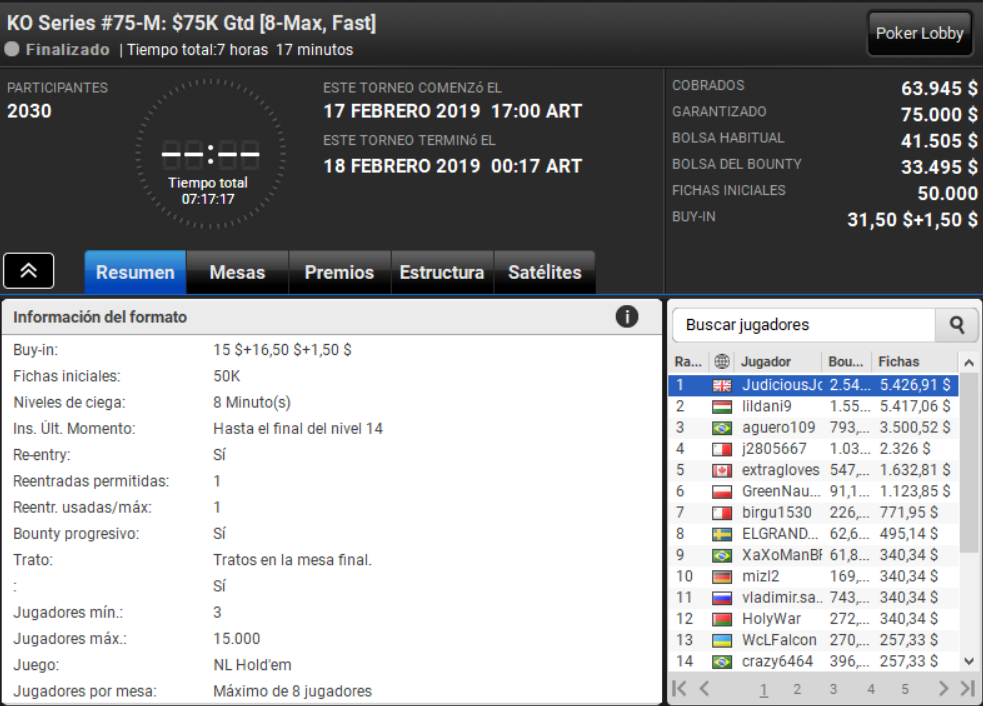Click the scrollbar down arrow in player list

969,661
